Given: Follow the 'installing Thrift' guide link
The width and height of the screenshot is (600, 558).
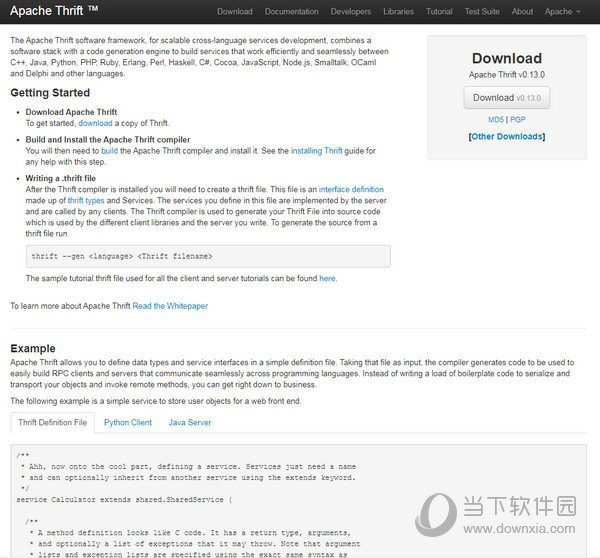Looking at the screenshot, I should pos(316,150).
